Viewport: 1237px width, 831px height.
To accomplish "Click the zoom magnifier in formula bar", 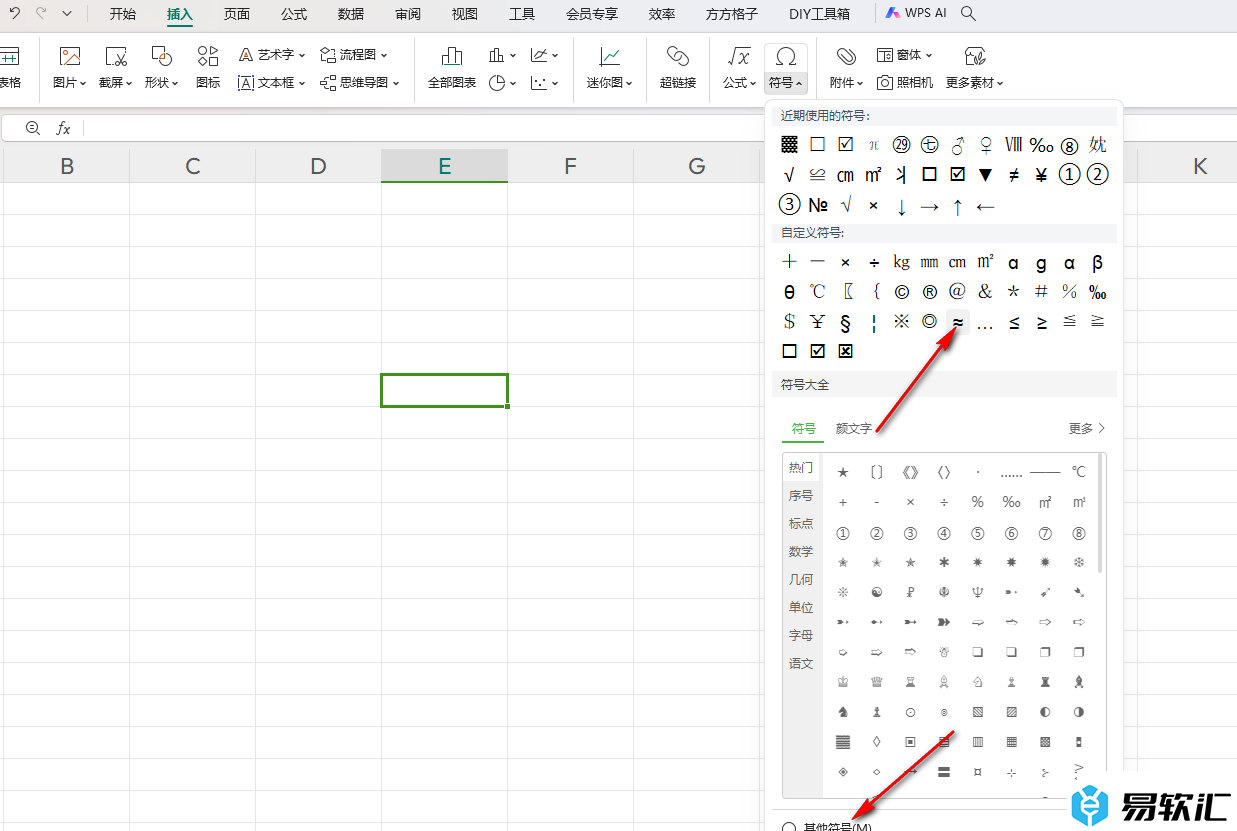I will (x=33, y=128).
